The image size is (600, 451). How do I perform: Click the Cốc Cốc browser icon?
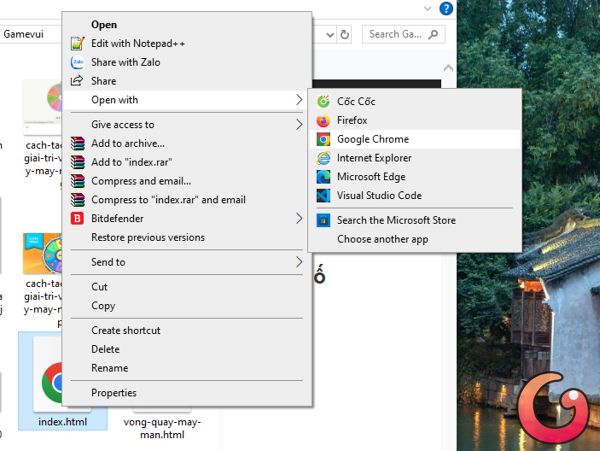(323, 101)
